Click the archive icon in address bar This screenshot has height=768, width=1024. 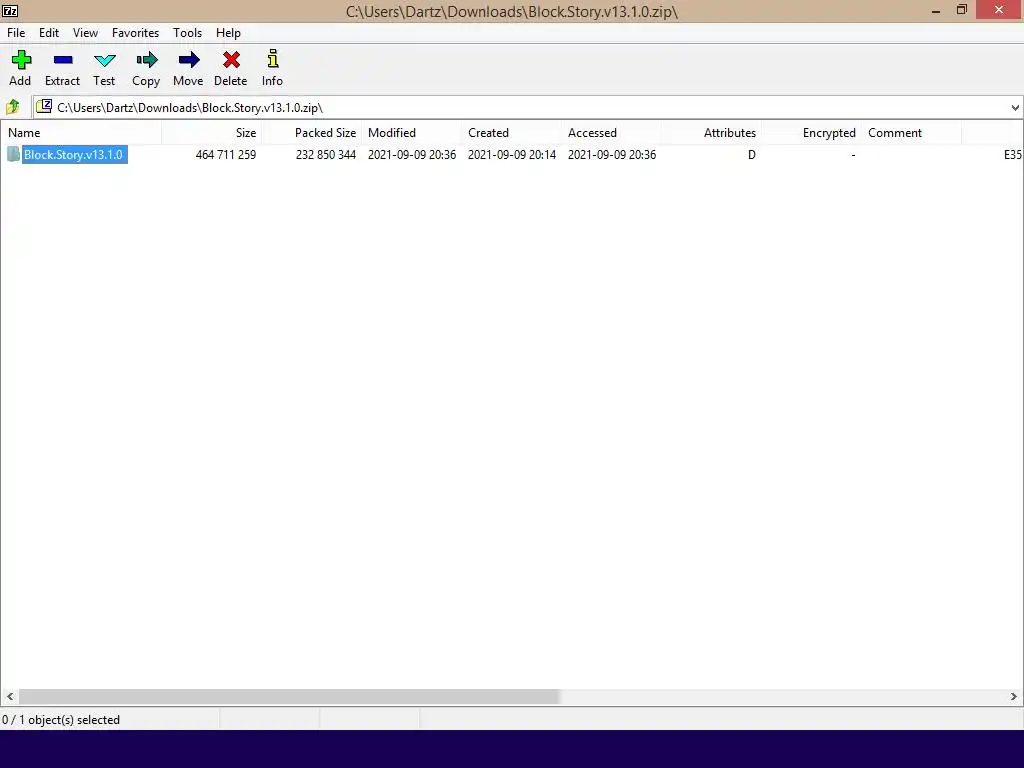coord(44,106)
